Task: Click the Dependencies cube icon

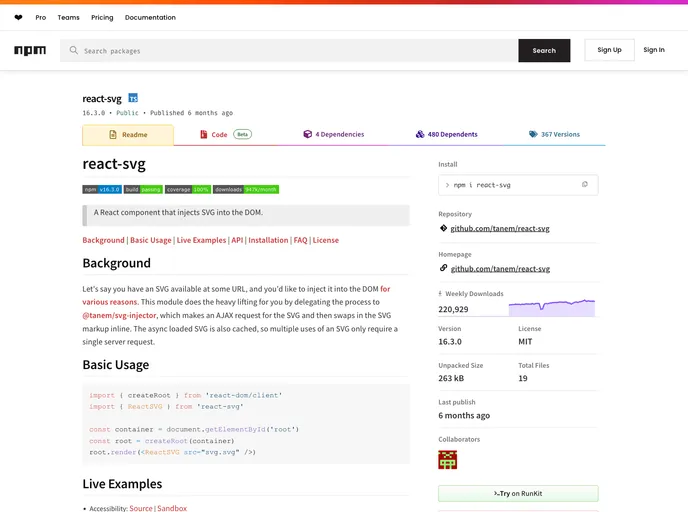Action: [x=308, y=134]
